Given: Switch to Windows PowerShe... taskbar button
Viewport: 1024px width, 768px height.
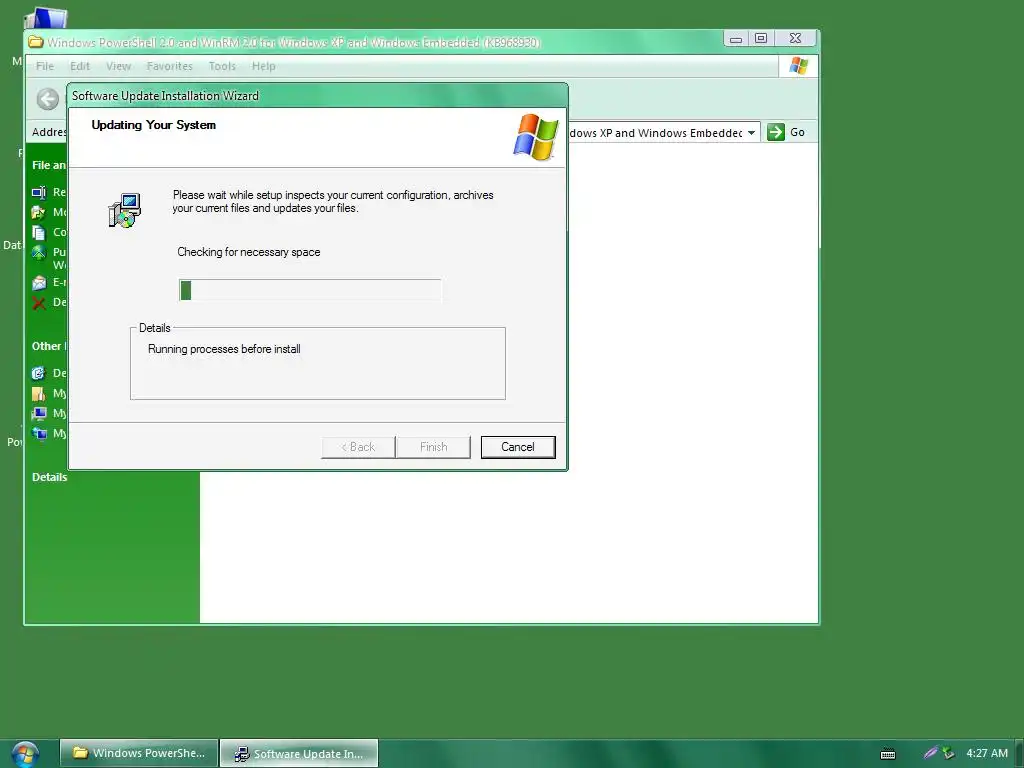Looking at the screenshot, I should [138, 753].
